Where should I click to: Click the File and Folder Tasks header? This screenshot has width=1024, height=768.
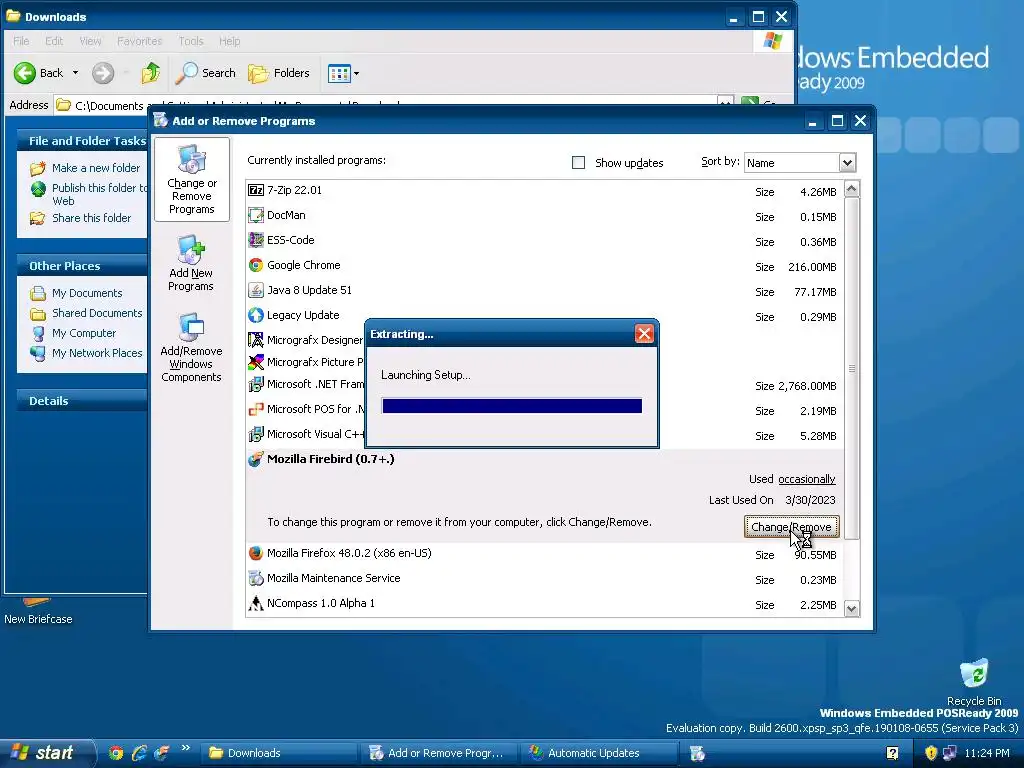82,140
